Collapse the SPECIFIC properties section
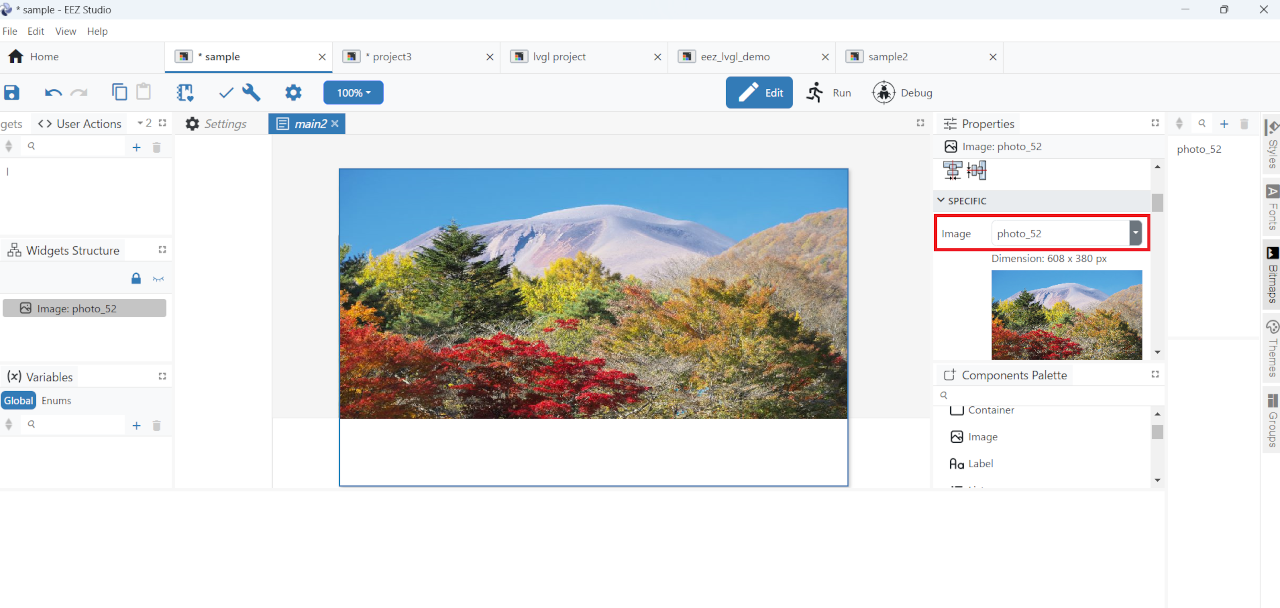The height and width of the screenshot is (608, 1280). 941,201
